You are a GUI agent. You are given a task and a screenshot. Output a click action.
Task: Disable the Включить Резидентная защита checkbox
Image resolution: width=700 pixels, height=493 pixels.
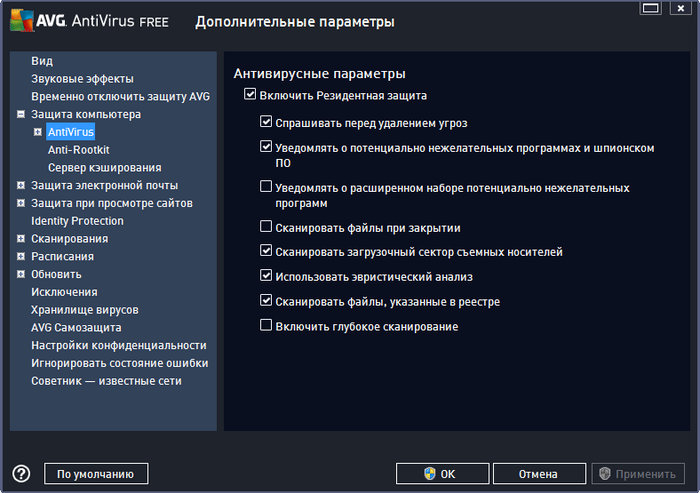250,94
